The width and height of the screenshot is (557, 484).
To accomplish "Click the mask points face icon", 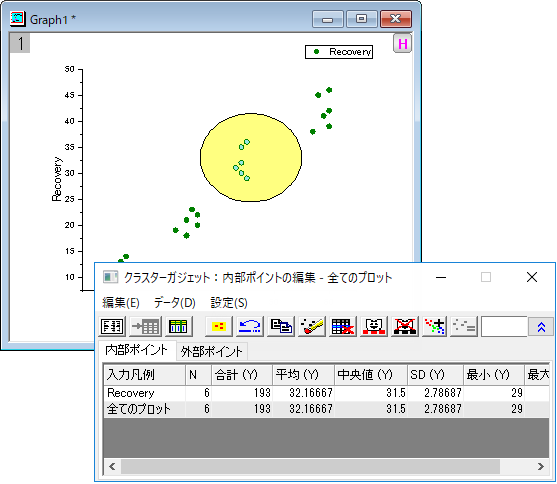I will tap(373, 326).
